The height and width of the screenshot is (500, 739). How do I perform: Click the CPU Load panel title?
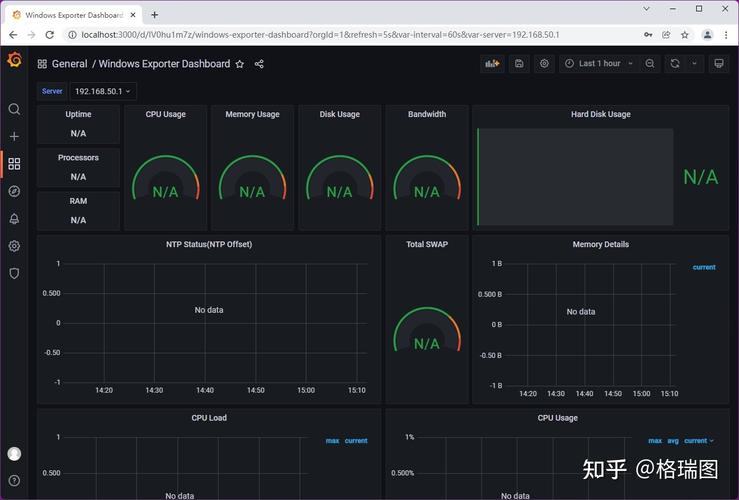tap(209, 418)
